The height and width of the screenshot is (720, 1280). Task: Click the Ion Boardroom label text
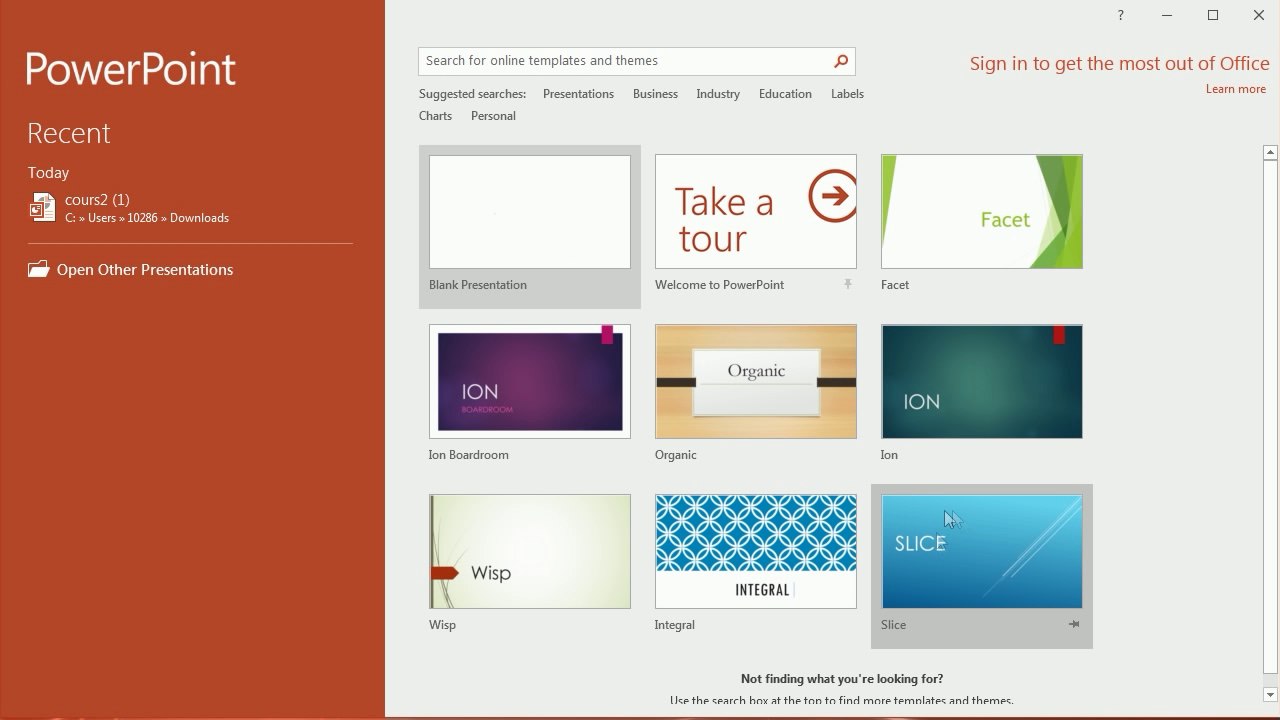pyautogui.click(x=468, y=455)
